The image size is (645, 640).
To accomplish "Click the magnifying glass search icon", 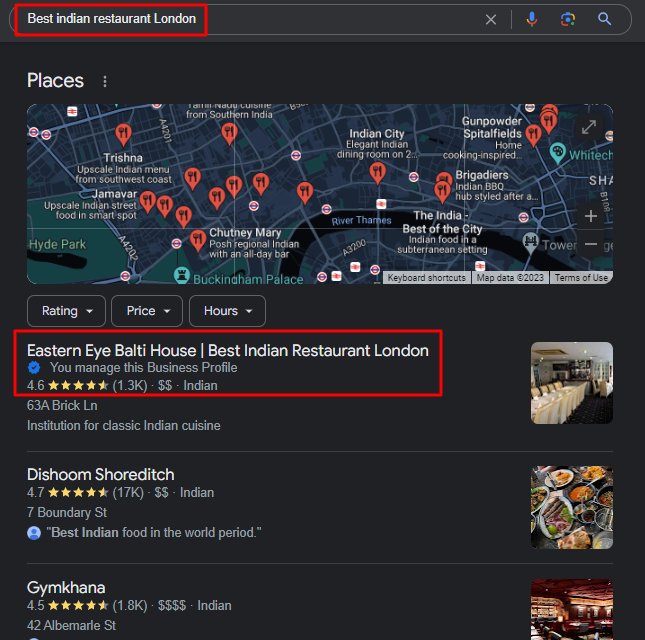I will (604, 19).
